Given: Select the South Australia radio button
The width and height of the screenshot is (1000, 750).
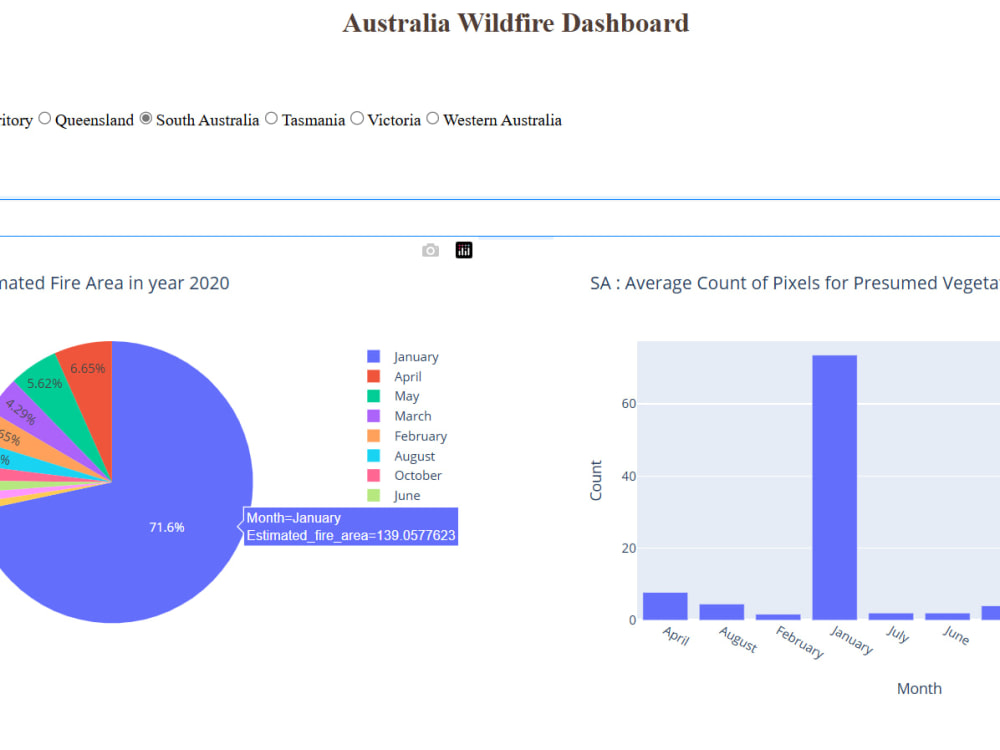Looking at the screenshot, I should tap(145, 119).
